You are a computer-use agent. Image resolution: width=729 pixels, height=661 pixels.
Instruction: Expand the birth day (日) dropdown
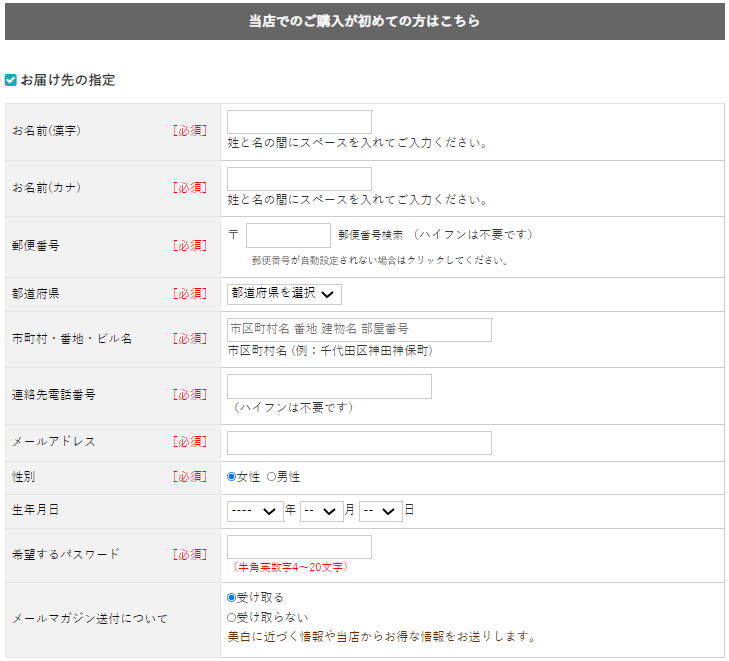click(x=380, y=511)
